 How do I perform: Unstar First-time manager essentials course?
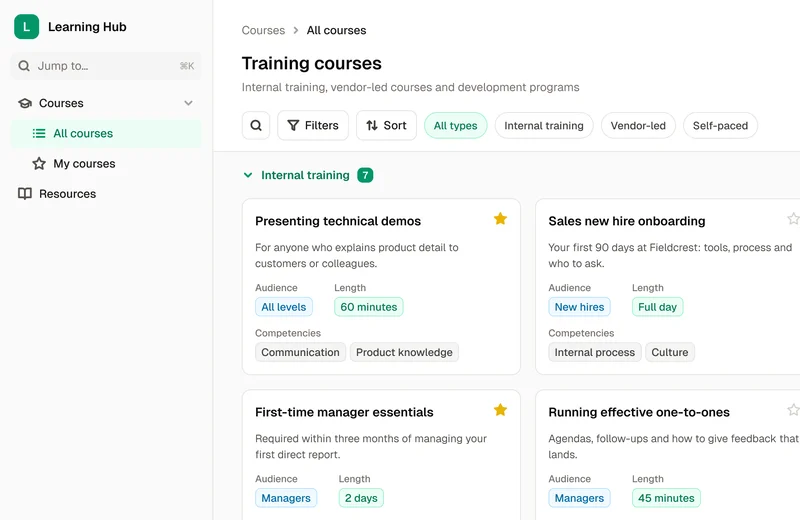(x=501, y=410)
